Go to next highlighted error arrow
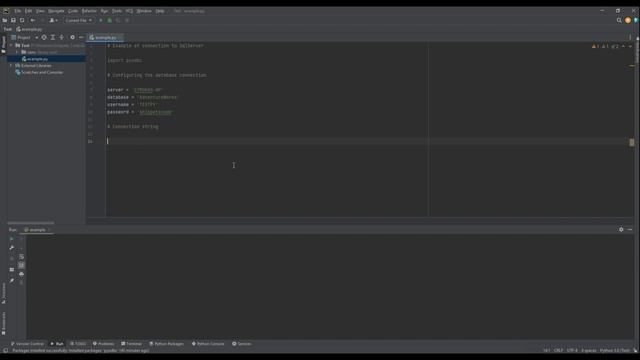Screen dimensions: 640x360 click(630, 47)
